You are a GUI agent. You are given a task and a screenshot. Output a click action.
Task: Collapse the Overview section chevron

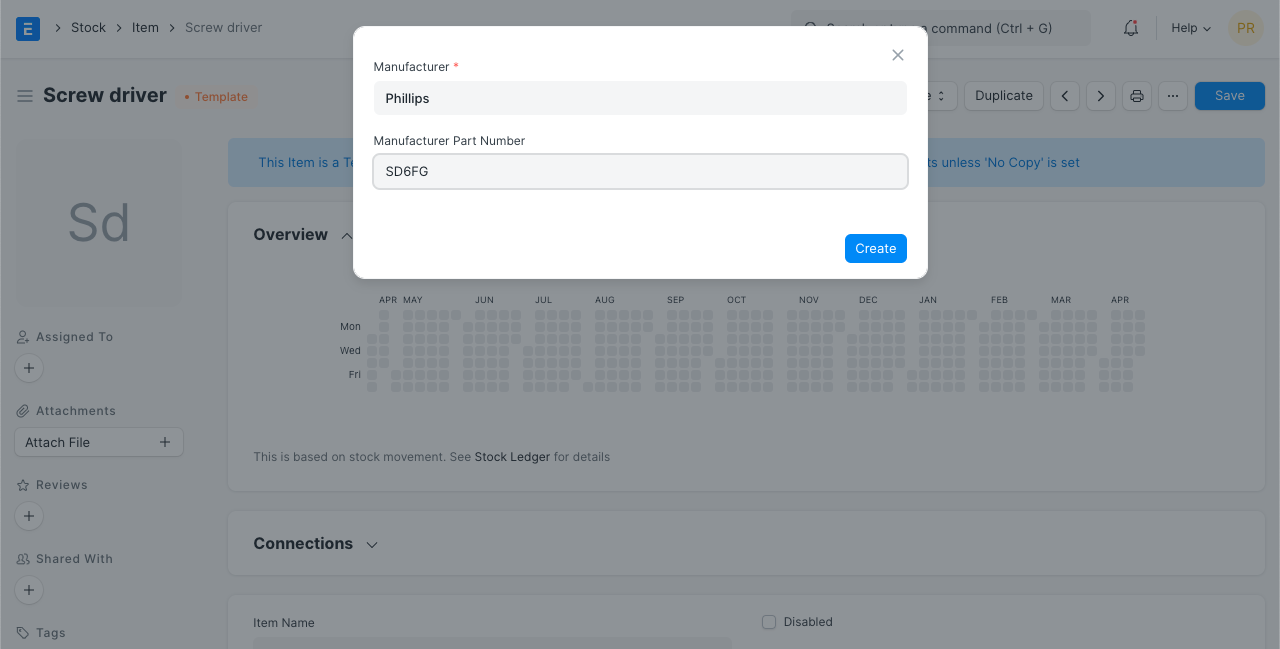[x=346, y=236]
